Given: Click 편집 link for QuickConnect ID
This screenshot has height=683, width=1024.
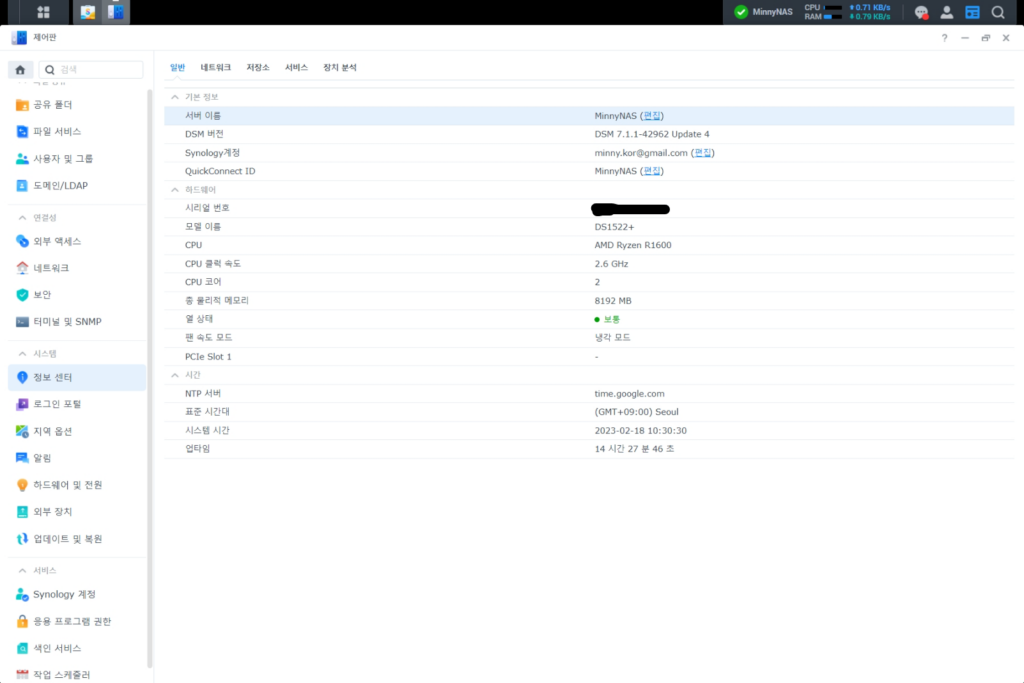Looking at the screenshot, I should pos(652,171).
